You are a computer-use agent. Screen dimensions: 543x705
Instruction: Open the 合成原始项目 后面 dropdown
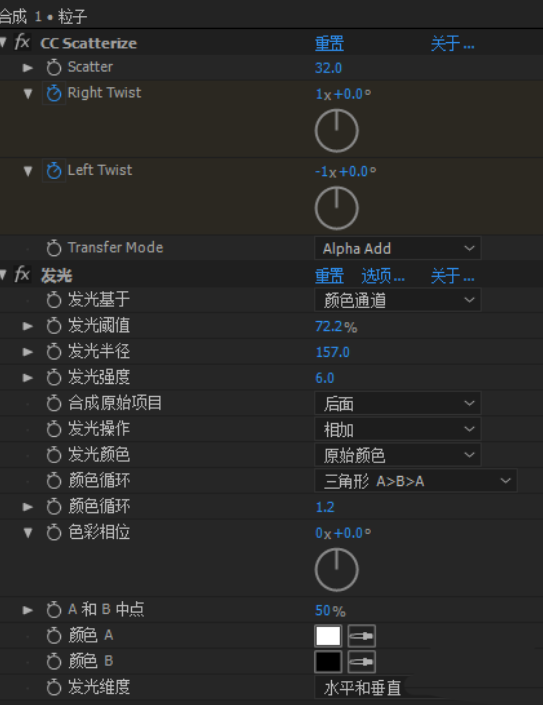398,403
